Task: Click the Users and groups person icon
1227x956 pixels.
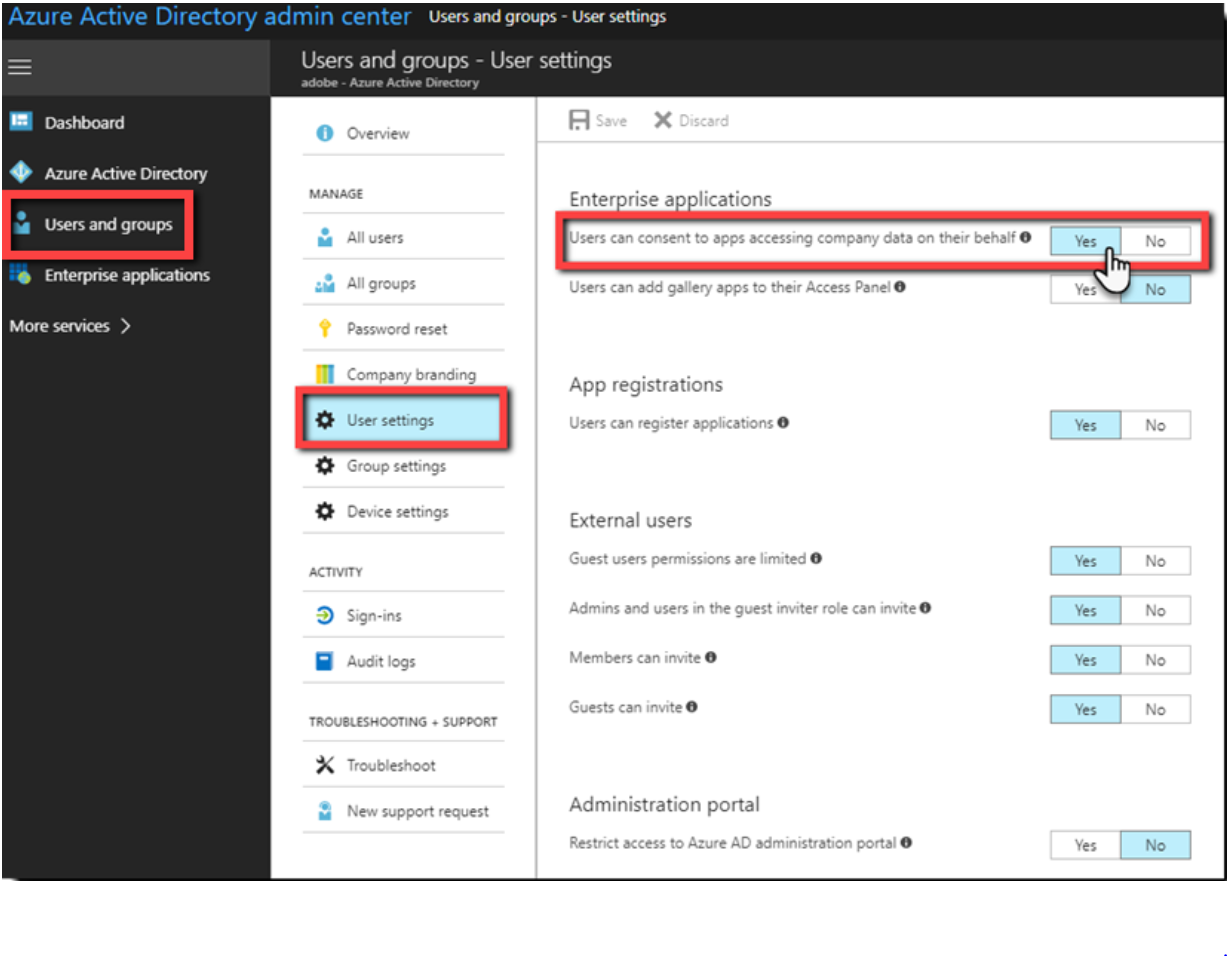Action: click(x=22, y=224)
